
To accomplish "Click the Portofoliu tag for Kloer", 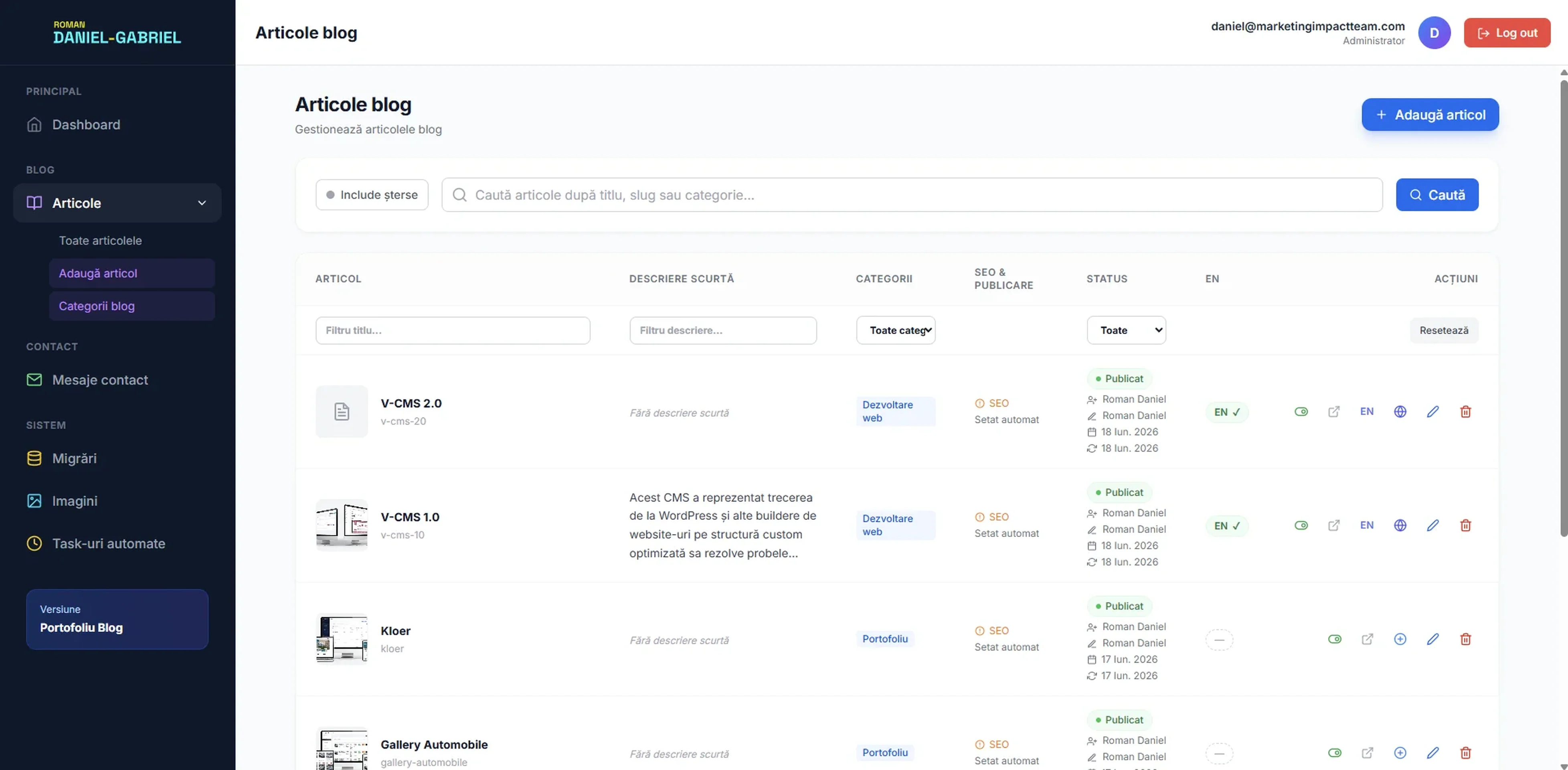I will 885,639.
